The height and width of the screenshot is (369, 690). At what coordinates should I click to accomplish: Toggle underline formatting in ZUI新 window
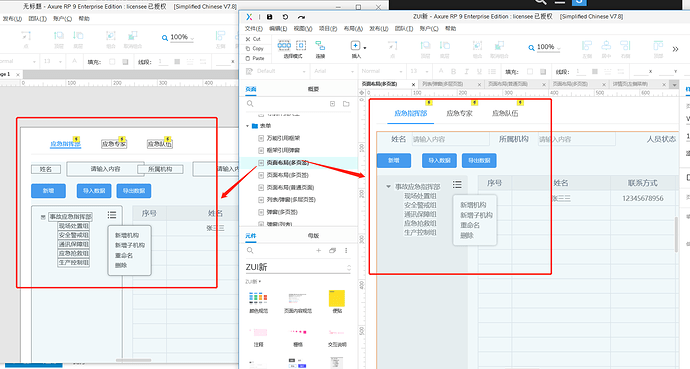pyautogui.click(x=479, y=71)
